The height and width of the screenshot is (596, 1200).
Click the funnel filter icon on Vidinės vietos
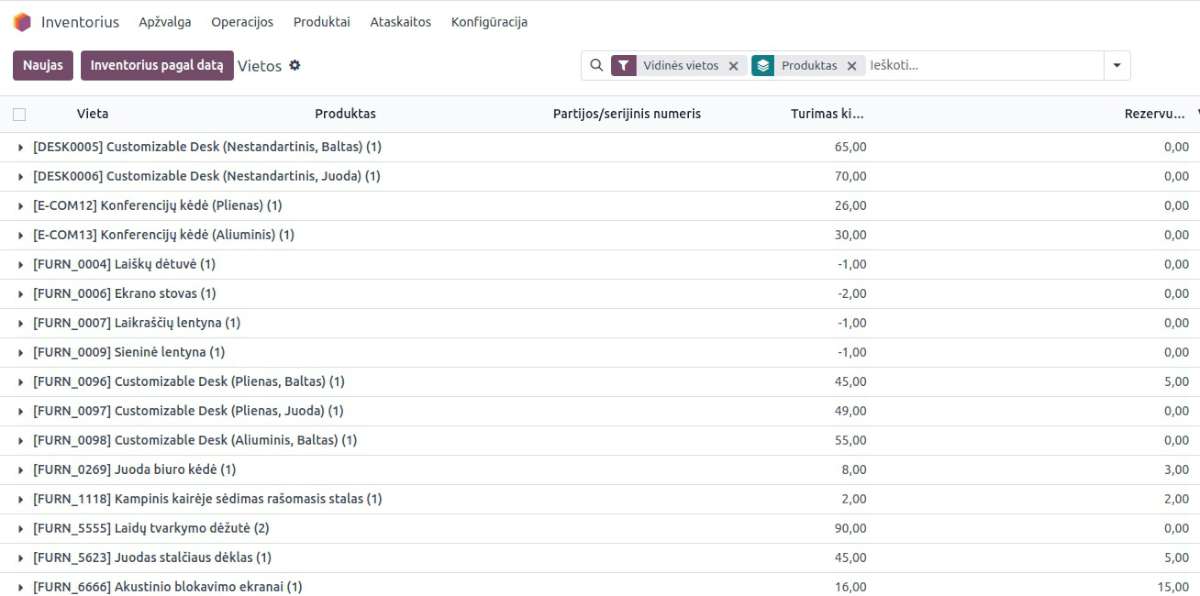[623, 66]
